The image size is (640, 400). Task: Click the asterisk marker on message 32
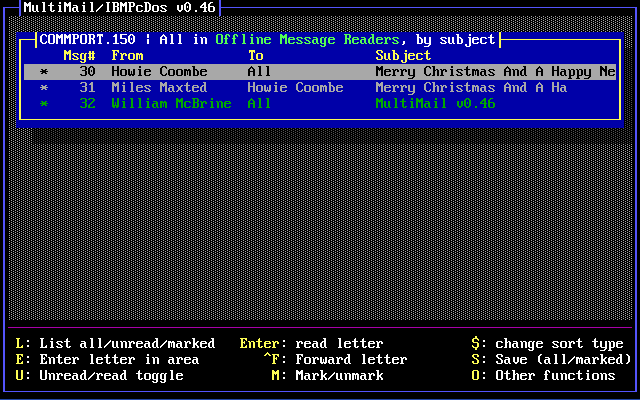pos(44,104)
